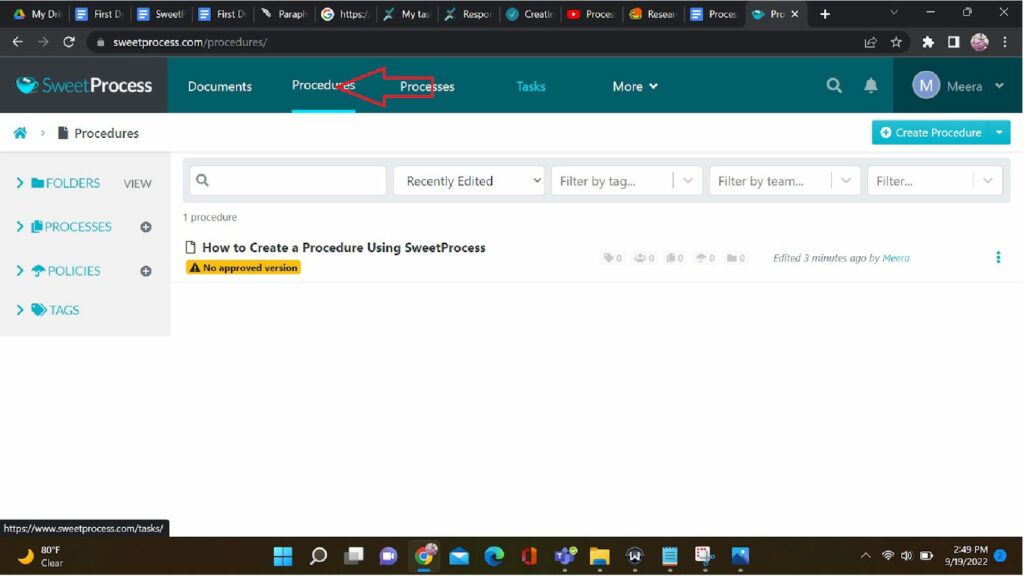Open Meera account menu chevron

click(999, 86)
